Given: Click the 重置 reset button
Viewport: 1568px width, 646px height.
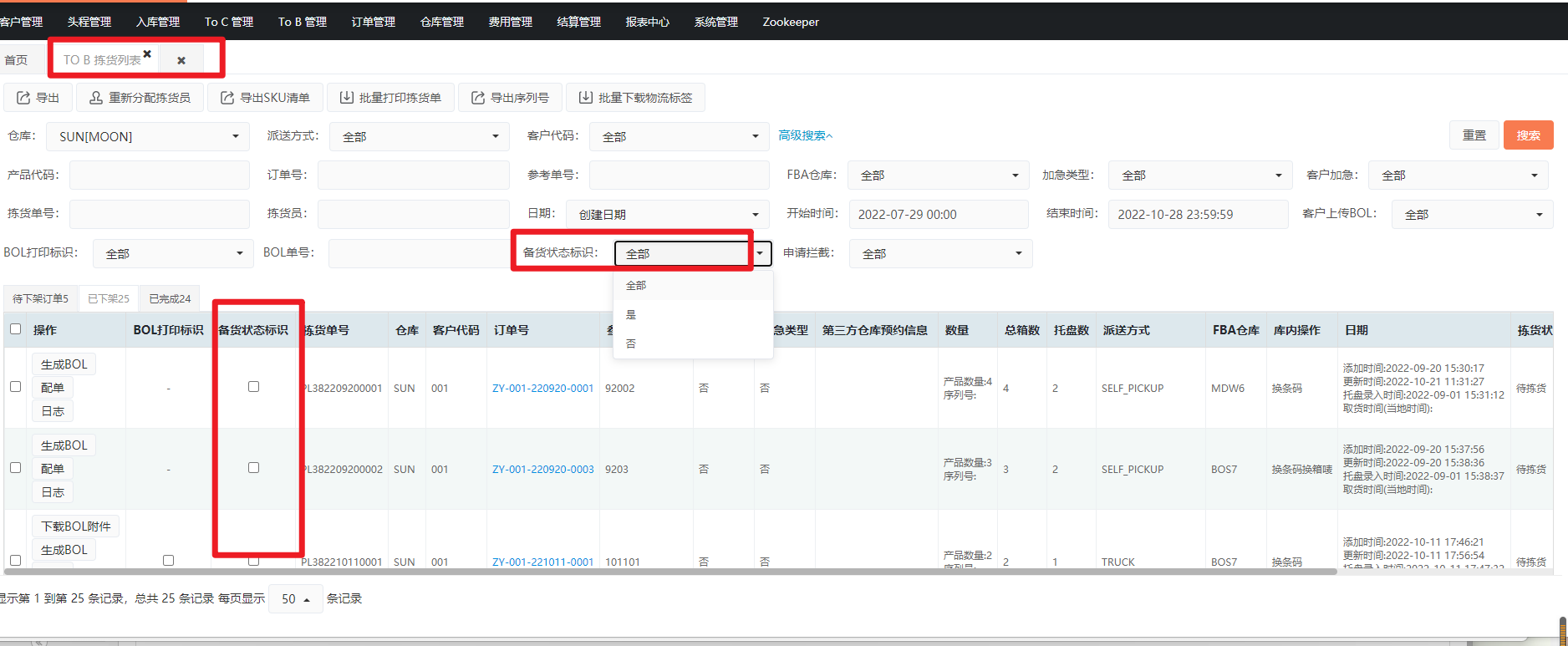Looking at the screenshot, I should click(1474, 135).
